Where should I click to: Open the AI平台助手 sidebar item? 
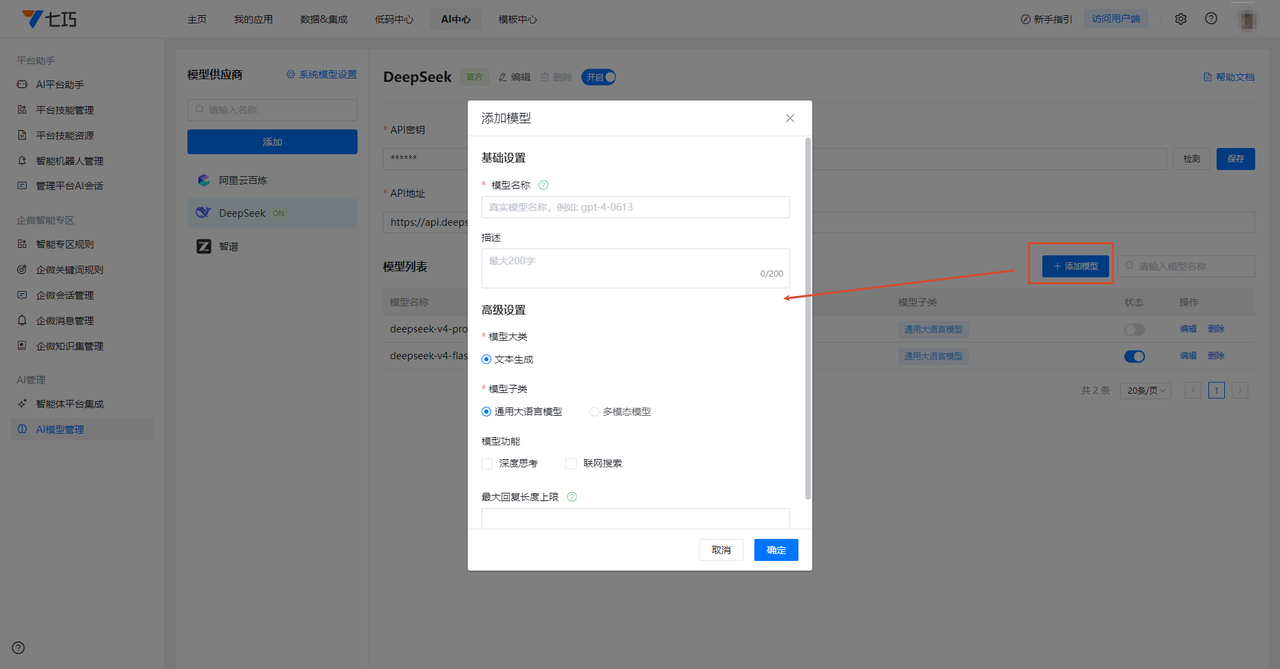[x=84, y=85]
